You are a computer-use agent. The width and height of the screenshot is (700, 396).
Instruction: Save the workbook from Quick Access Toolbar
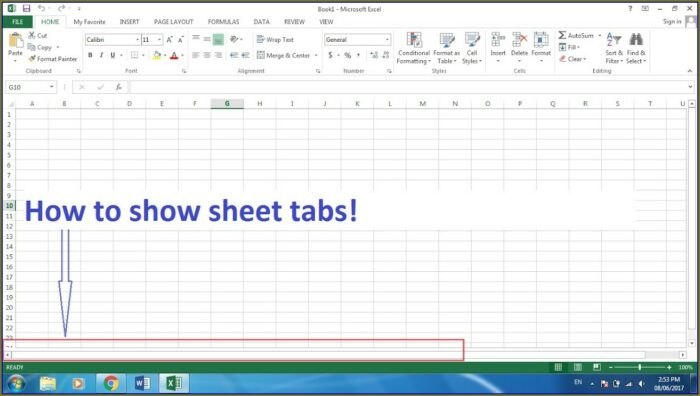point(27,8)
